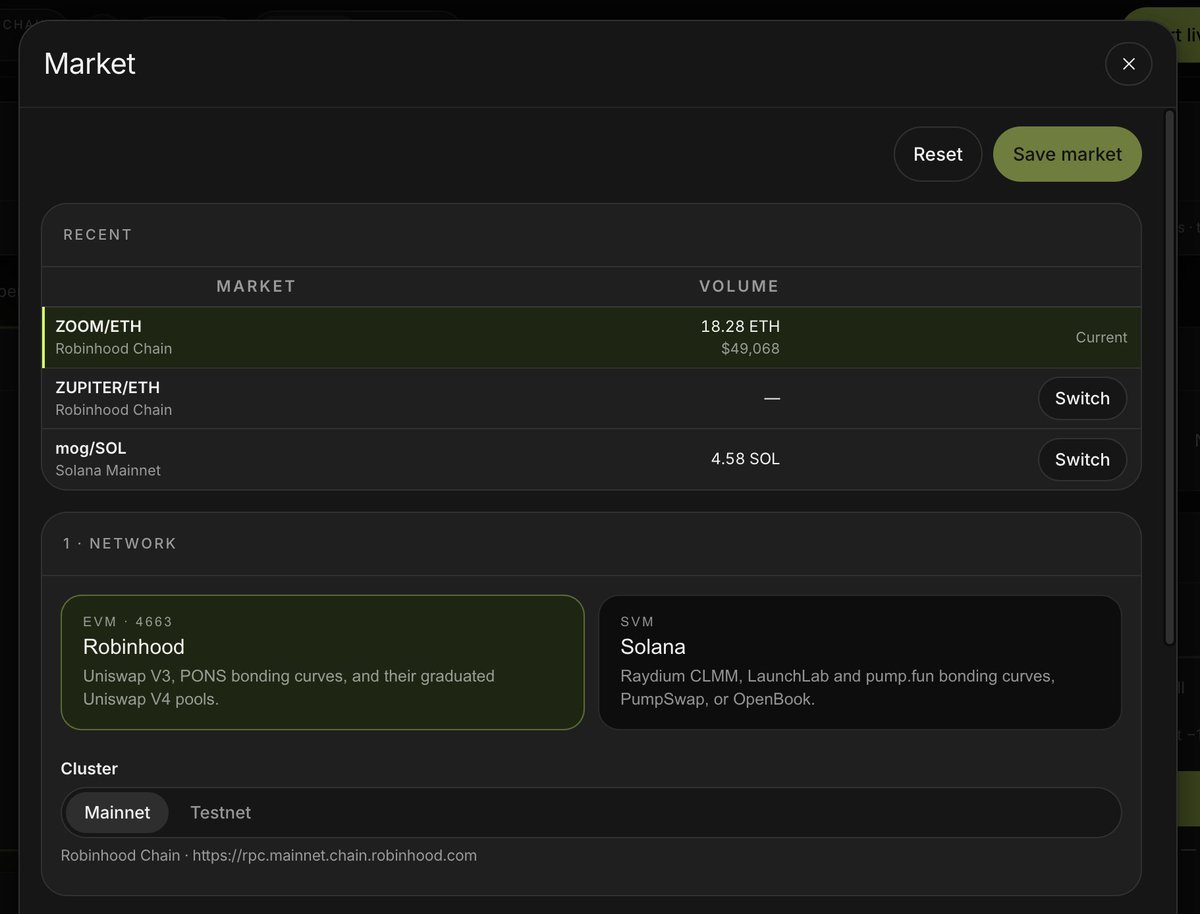Close the Market dialog with the X icon

tap(1128, 64)
